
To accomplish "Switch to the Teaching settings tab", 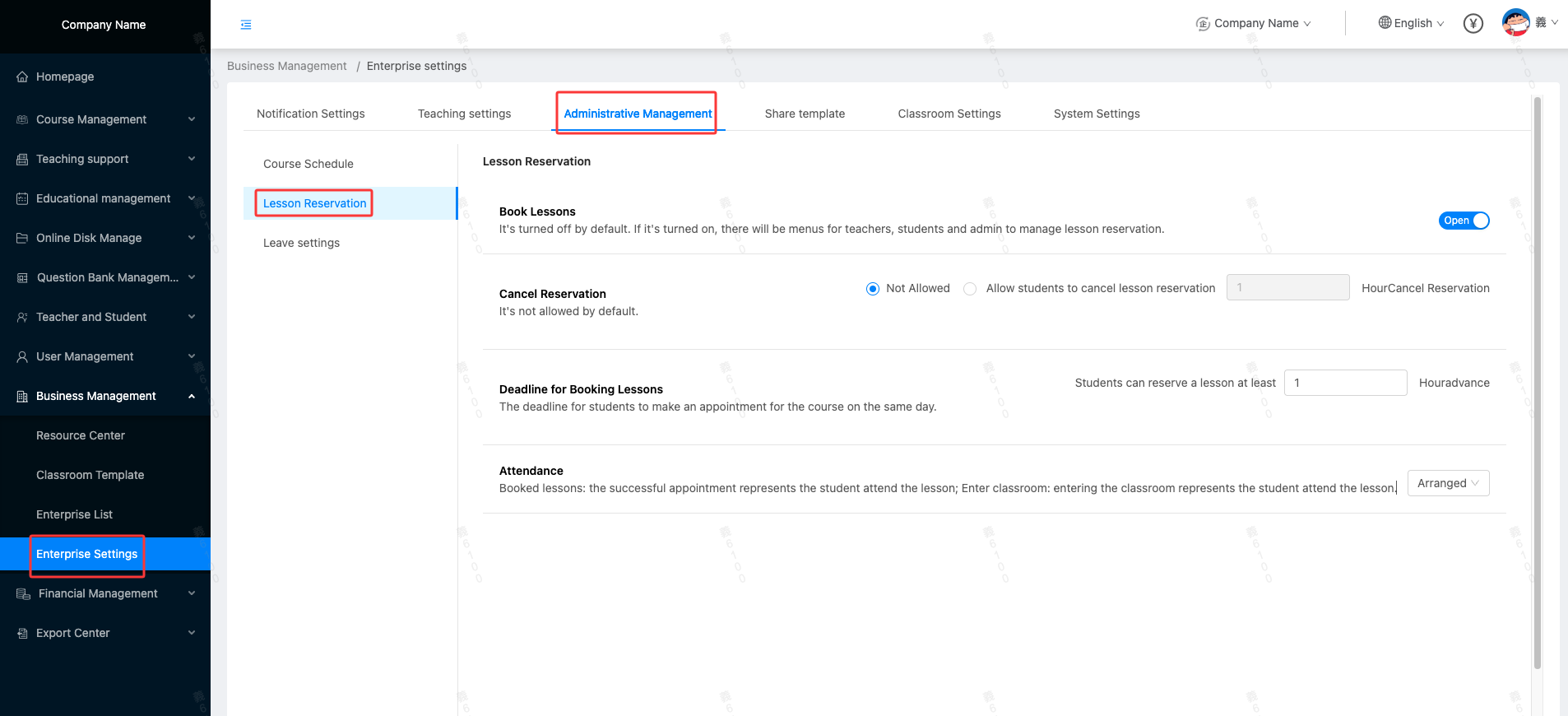I will [464, 114].
